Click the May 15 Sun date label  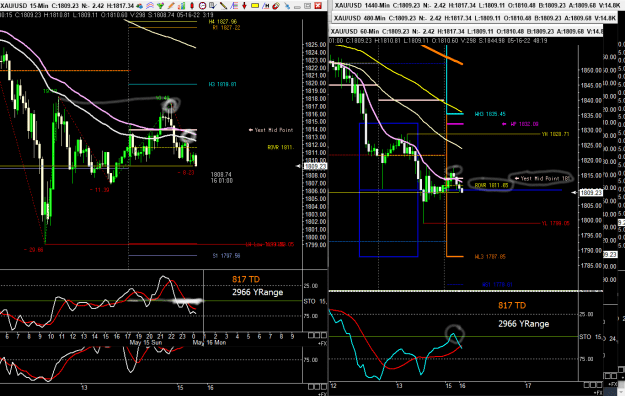click(x=145, y=343)
